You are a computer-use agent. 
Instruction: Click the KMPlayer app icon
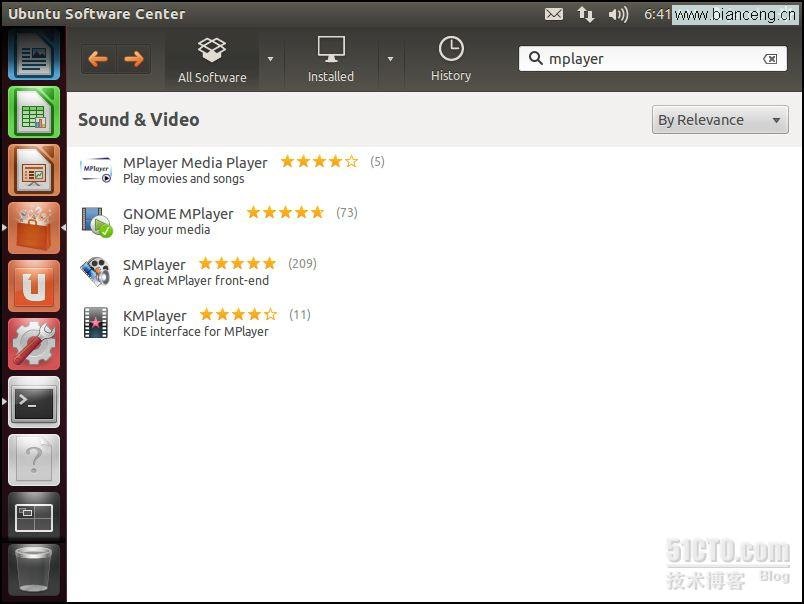[96, 323]
